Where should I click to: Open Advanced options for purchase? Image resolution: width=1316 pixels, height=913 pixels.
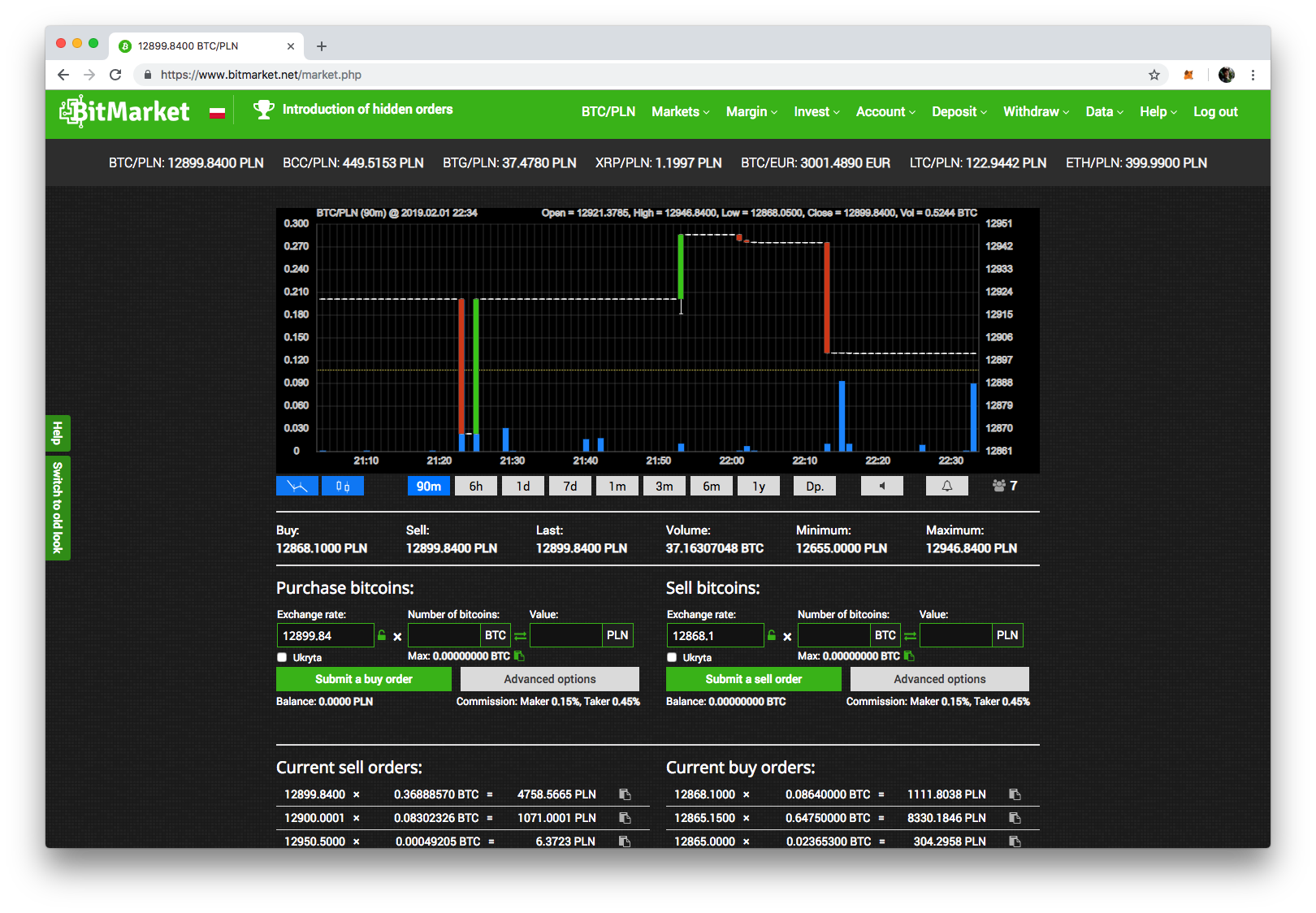550,679
